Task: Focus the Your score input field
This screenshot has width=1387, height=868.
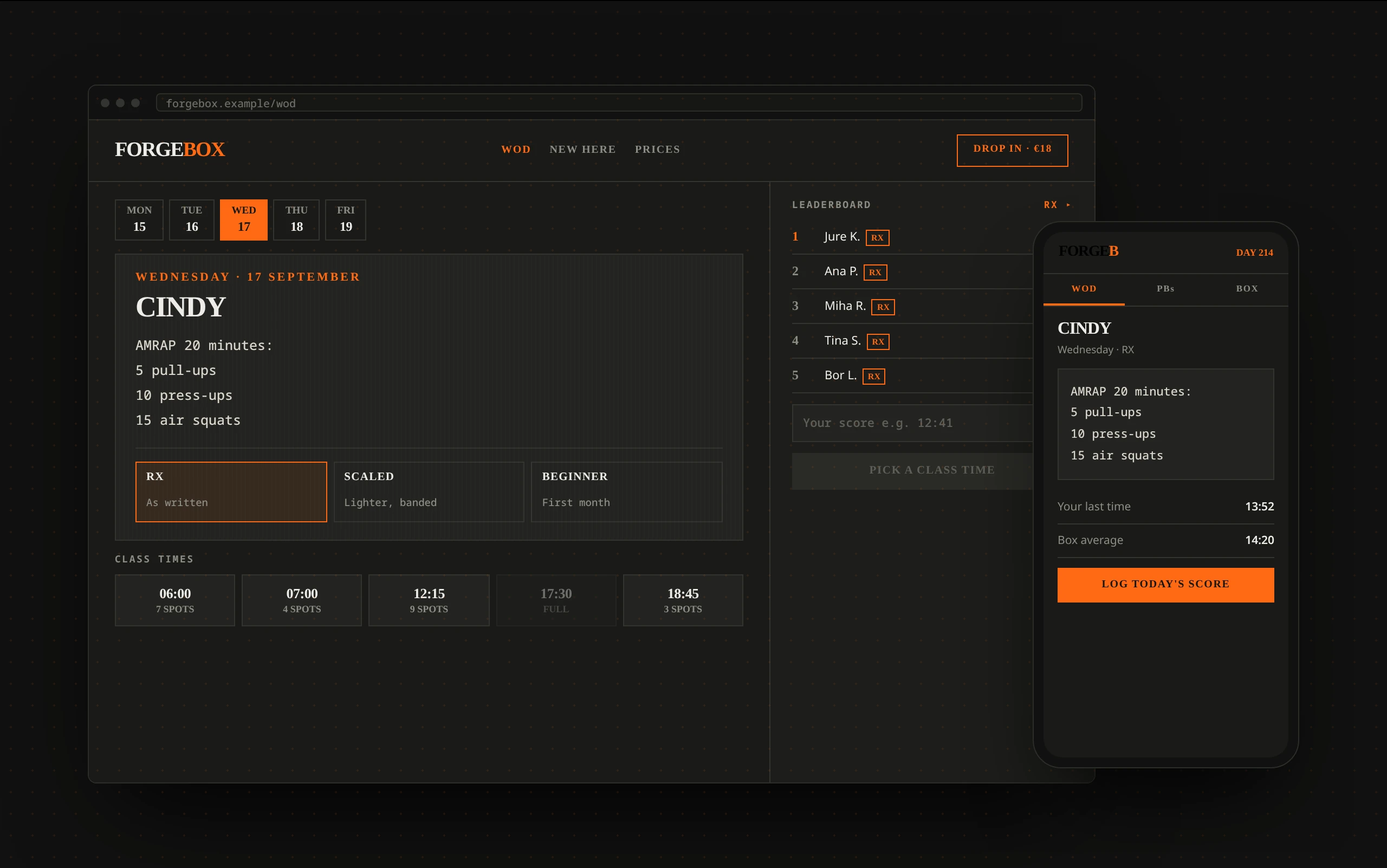Action: click(913, 423)
